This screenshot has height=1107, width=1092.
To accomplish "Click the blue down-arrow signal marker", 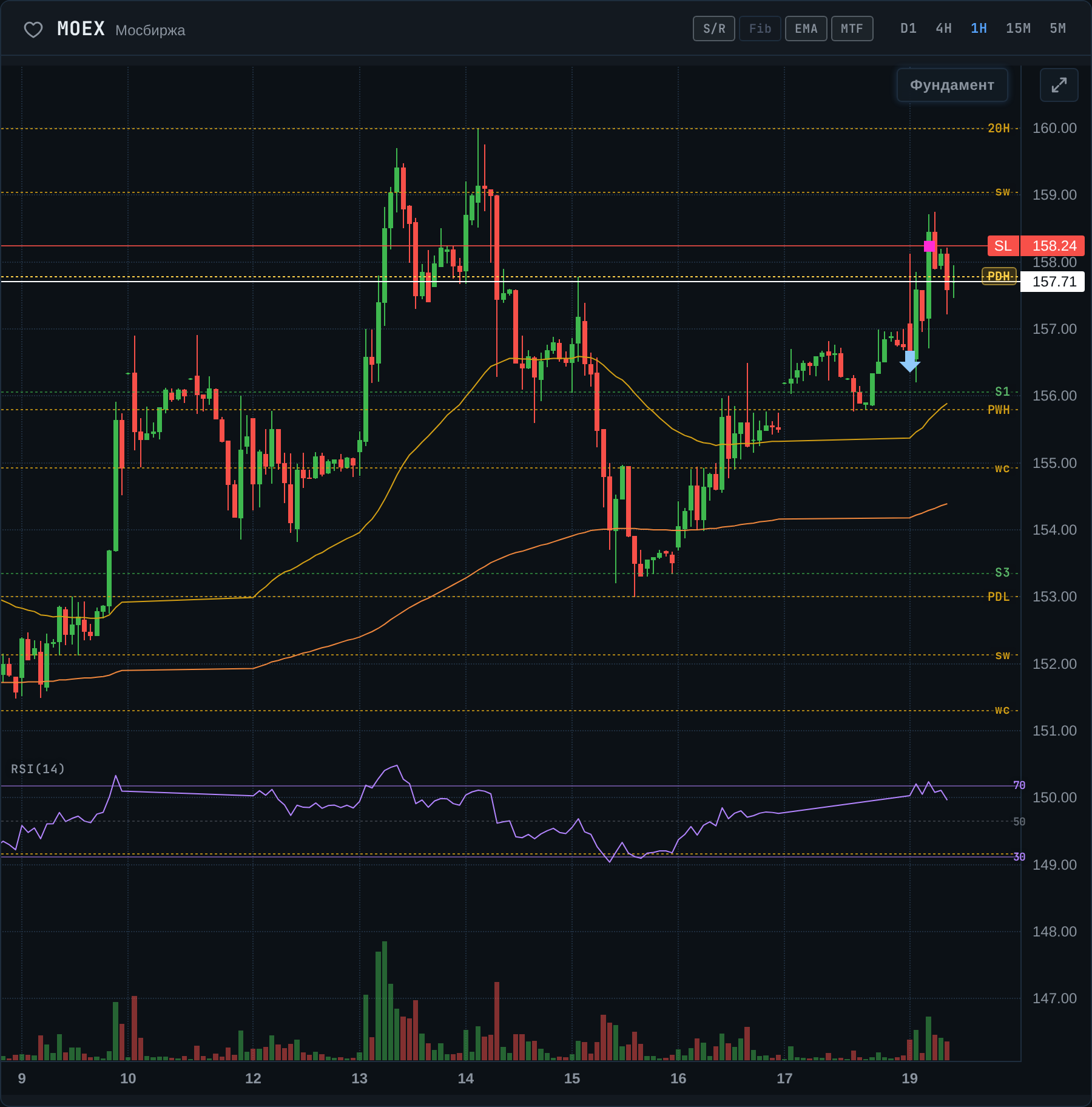I will click(x=909, y=361).
